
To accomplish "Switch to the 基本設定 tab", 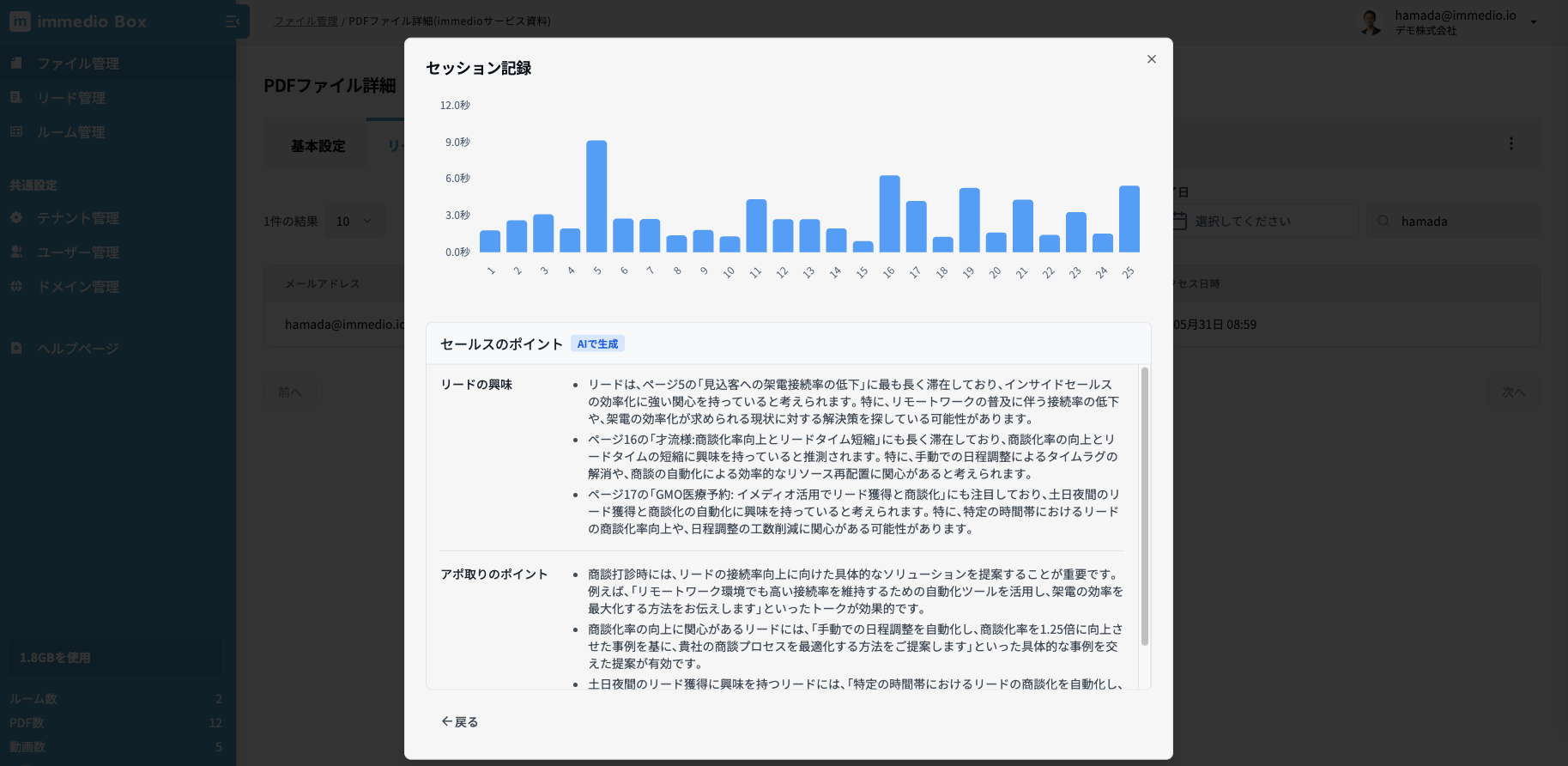I will pos(318,146).
